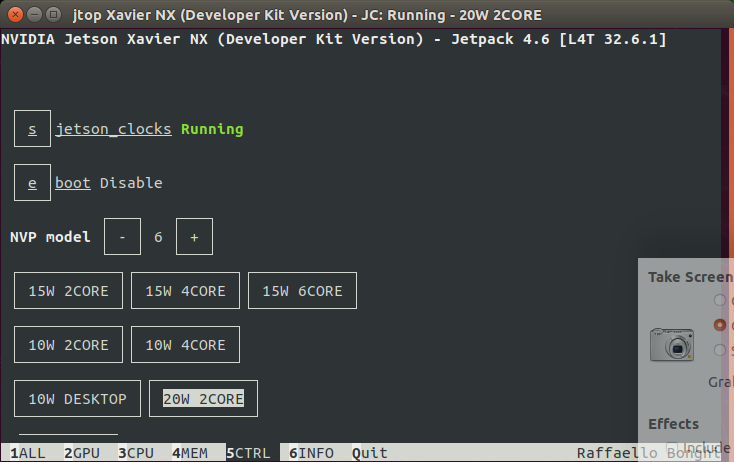Image resolution: width=734 pixels, height=462 pixels.
Task: Click Quit in the bottom bar
Action: point(370,453)
